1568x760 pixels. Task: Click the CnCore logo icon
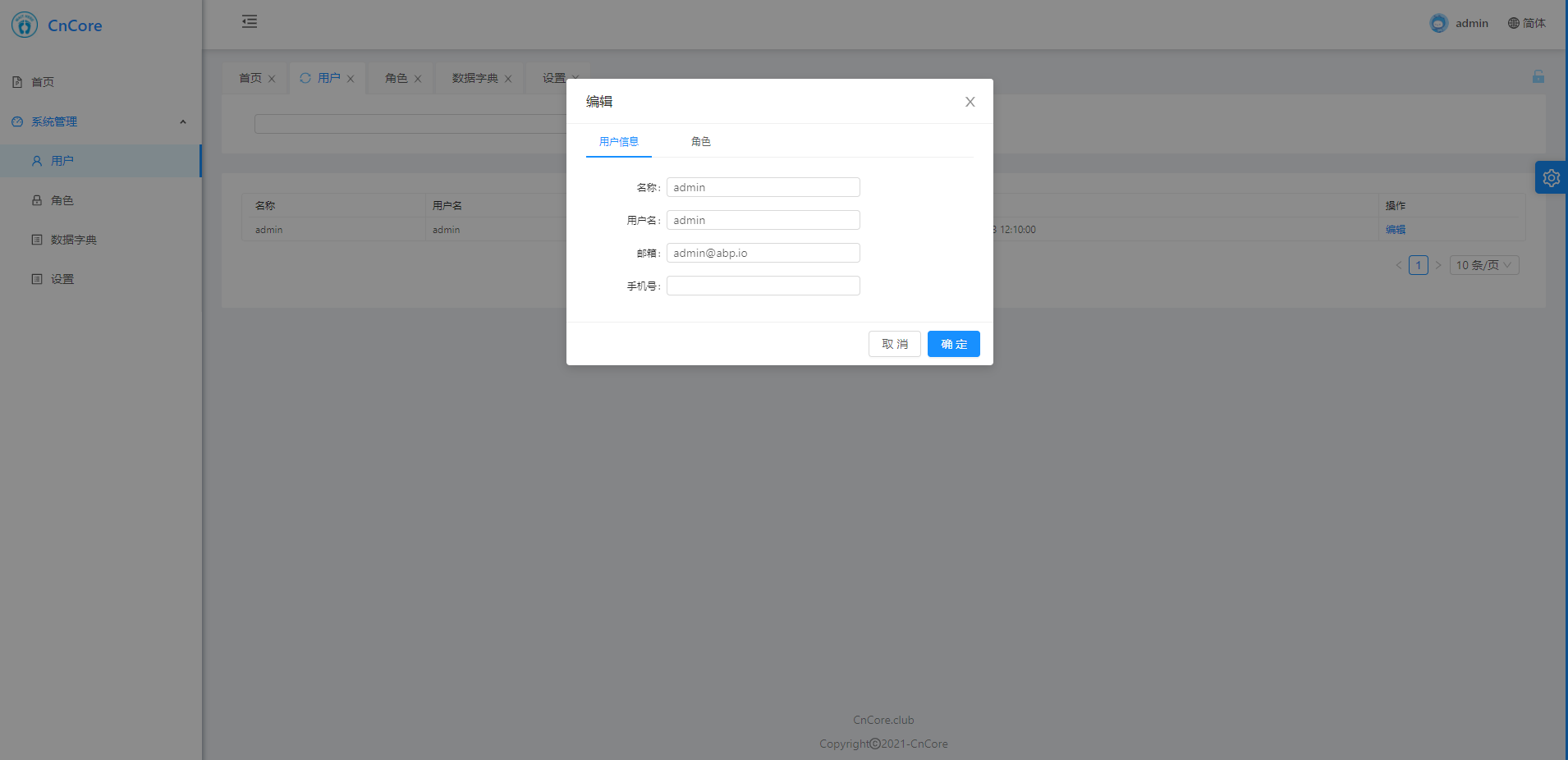tap(25, 25)
